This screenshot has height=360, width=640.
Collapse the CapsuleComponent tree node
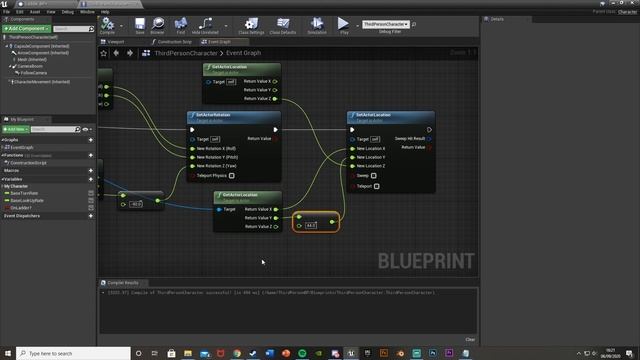(7, 47)
